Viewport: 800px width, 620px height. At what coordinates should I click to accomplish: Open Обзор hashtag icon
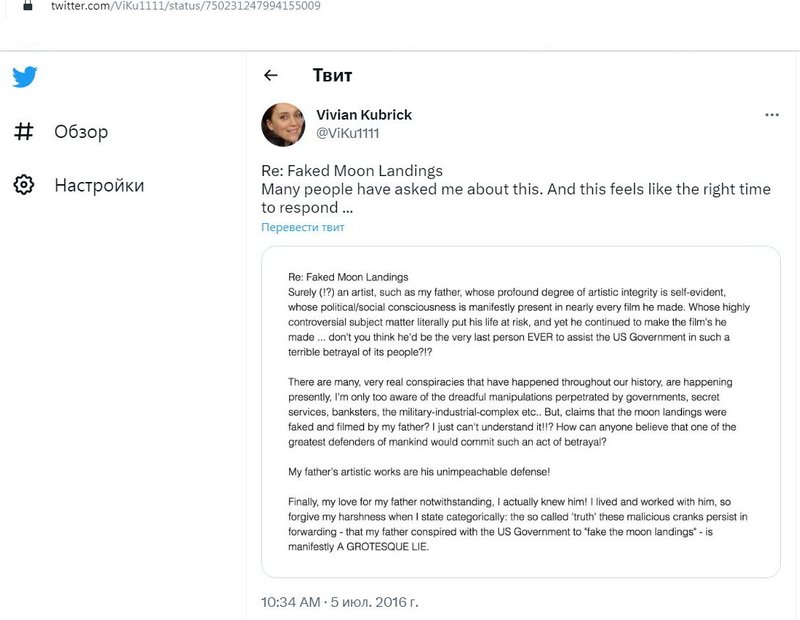tap(23, 131)
